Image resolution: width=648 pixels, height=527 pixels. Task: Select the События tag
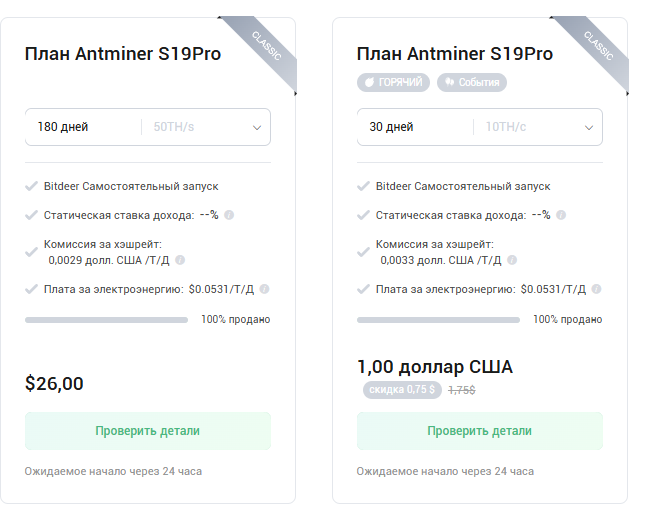[x=472, y=82]
